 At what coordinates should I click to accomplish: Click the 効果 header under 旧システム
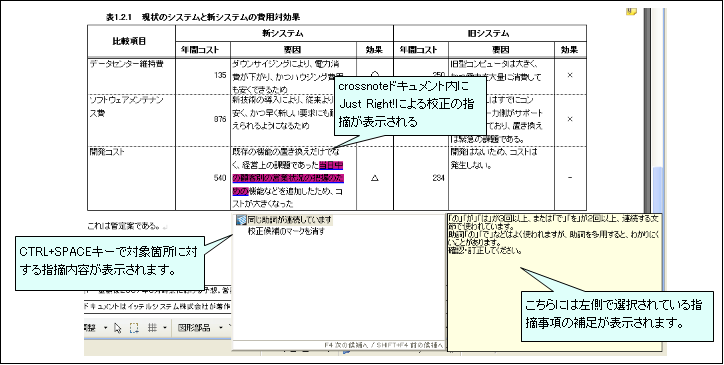[x=570, y=50]
